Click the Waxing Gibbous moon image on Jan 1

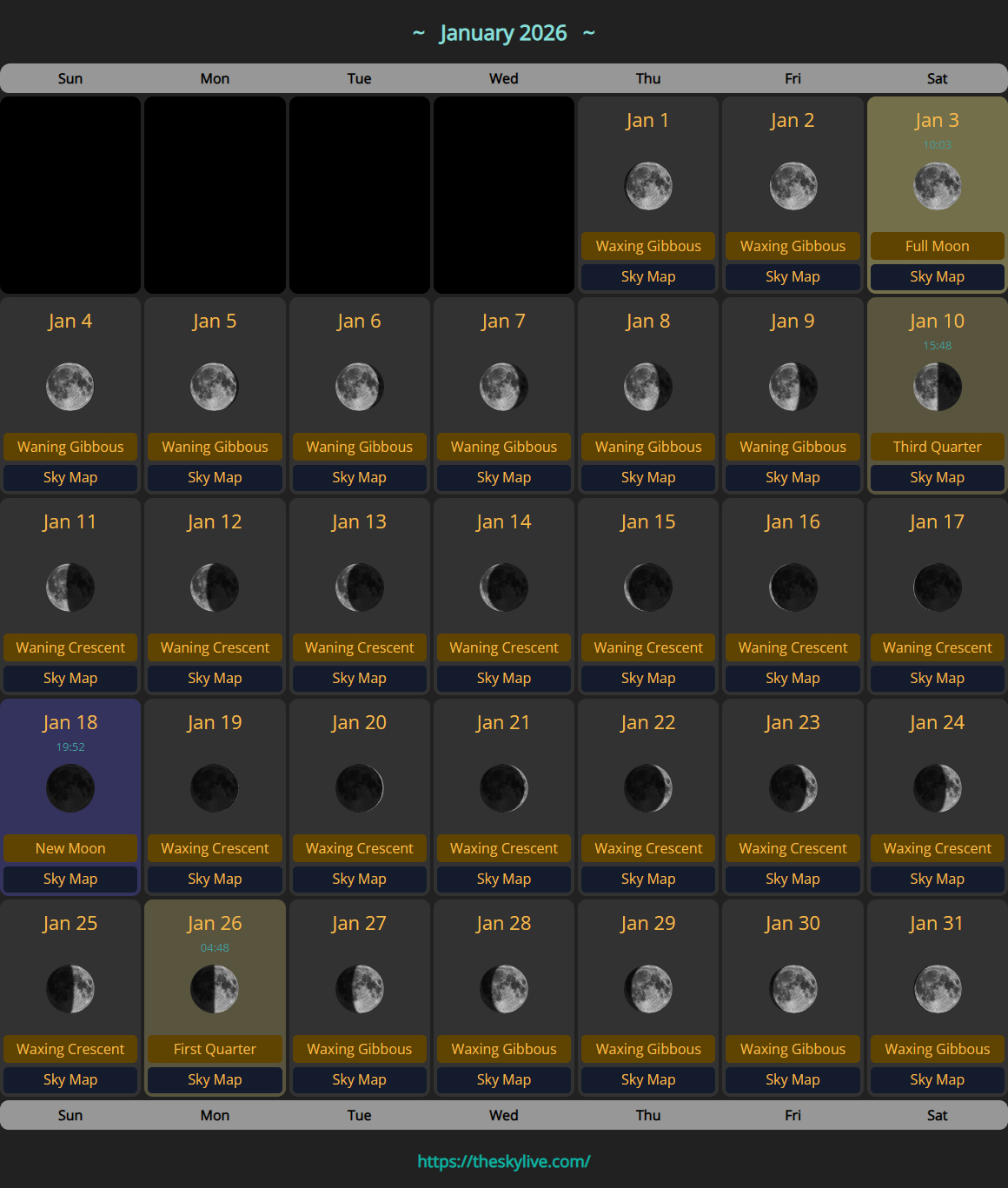(647, 185)
